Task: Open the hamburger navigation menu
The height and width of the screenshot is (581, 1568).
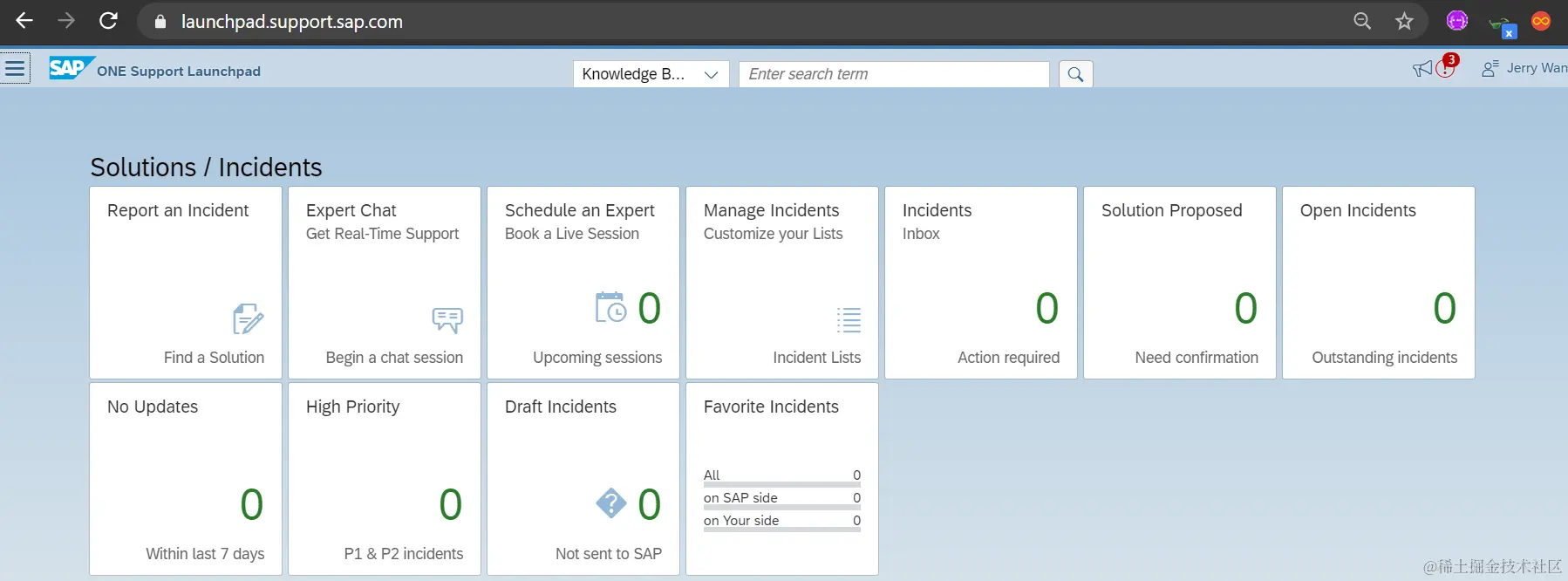Action: pos(15,68)
